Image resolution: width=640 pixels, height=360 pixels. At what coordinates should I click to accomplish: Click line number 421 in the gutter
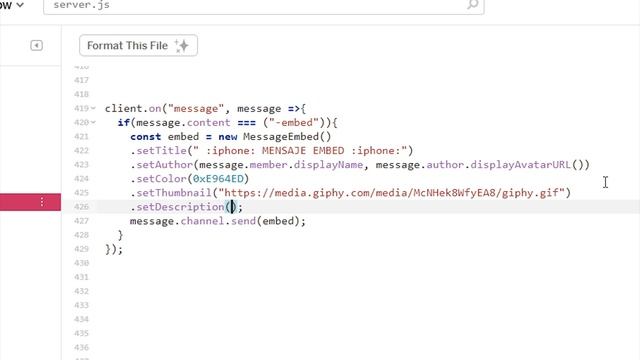[82, 137]
